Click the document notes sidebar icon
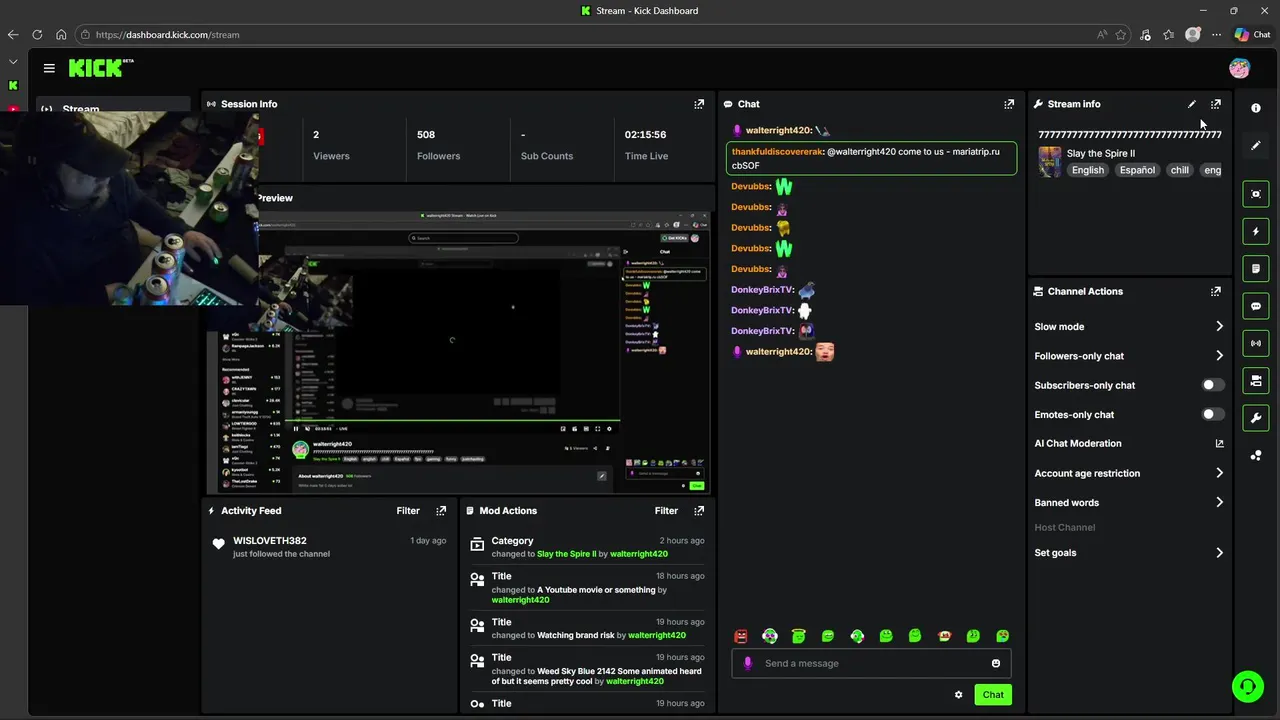The image size is (1280, 720). [1256, 269]
